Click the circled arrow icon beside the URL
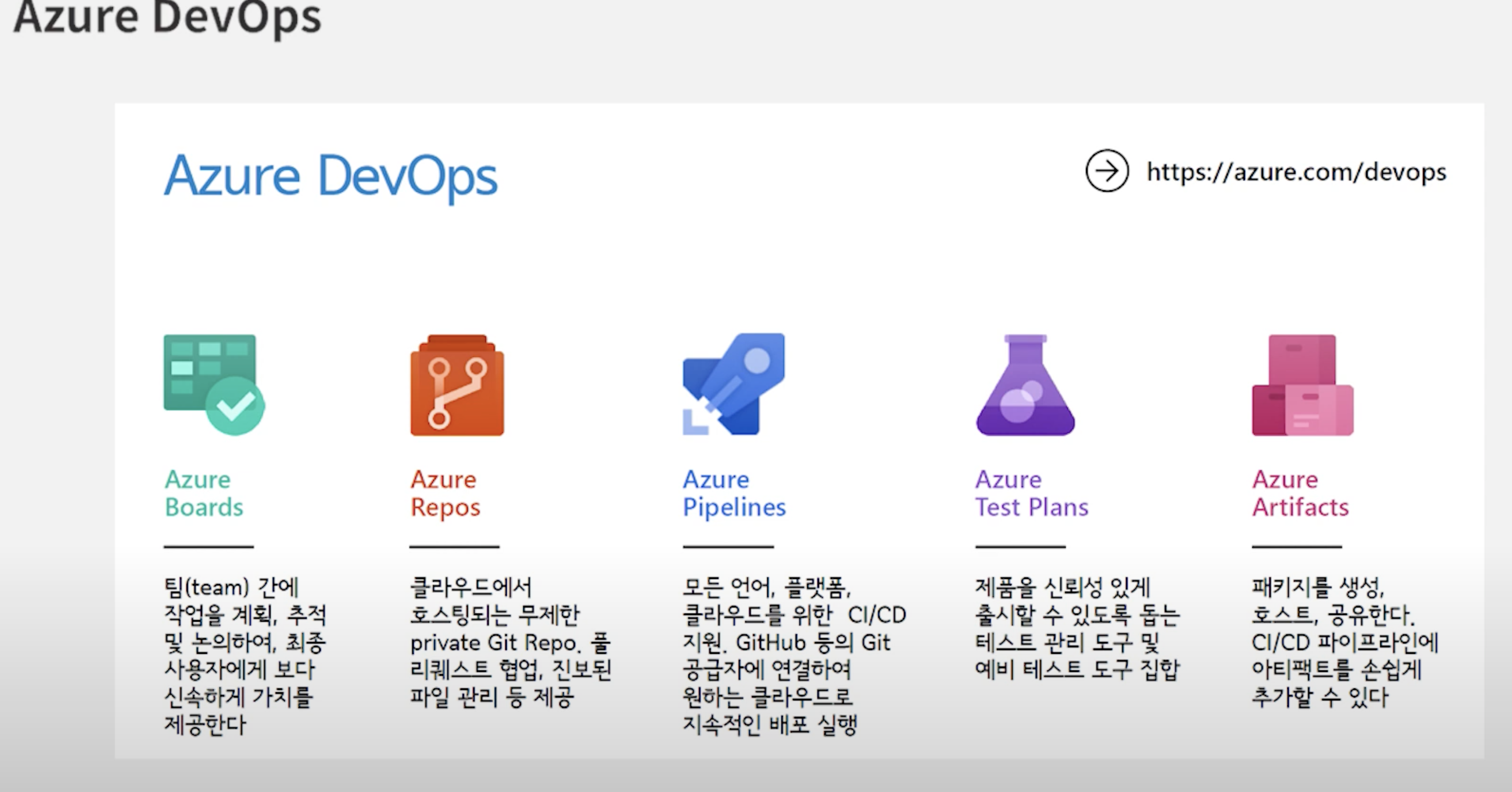This screenshot has height=792, width=1512. 1107,171
